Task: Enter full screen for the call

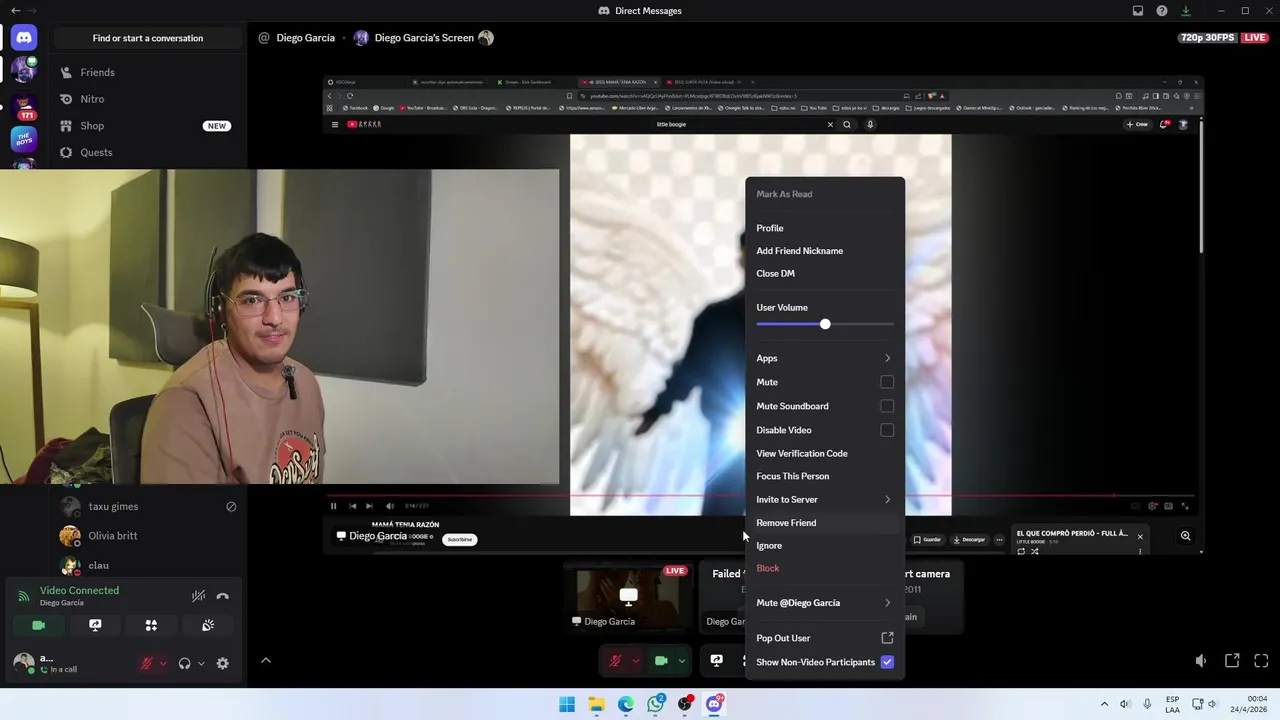Action: tap(1261, 661)
